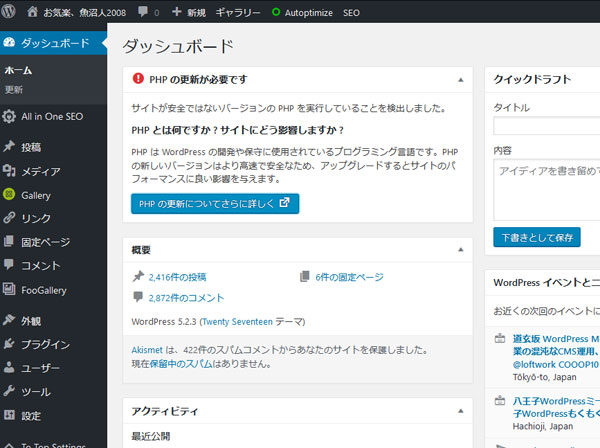The image size is (600, 448).
Task: Click the red PHP warning exclamation icon
Action: coord(138,79)
